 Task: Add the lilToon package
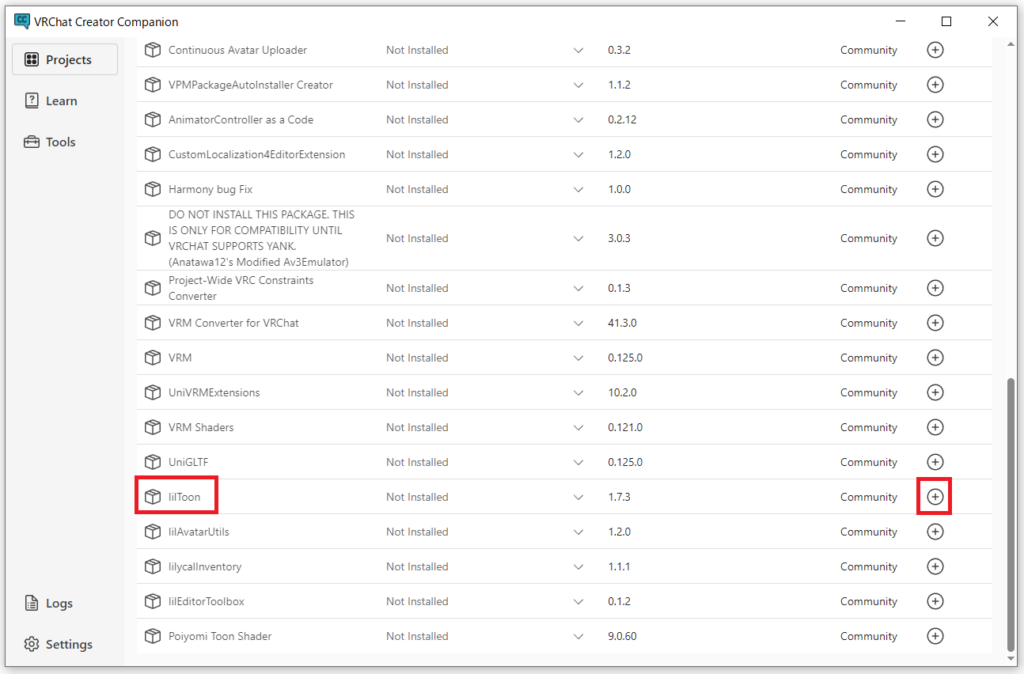935,497
